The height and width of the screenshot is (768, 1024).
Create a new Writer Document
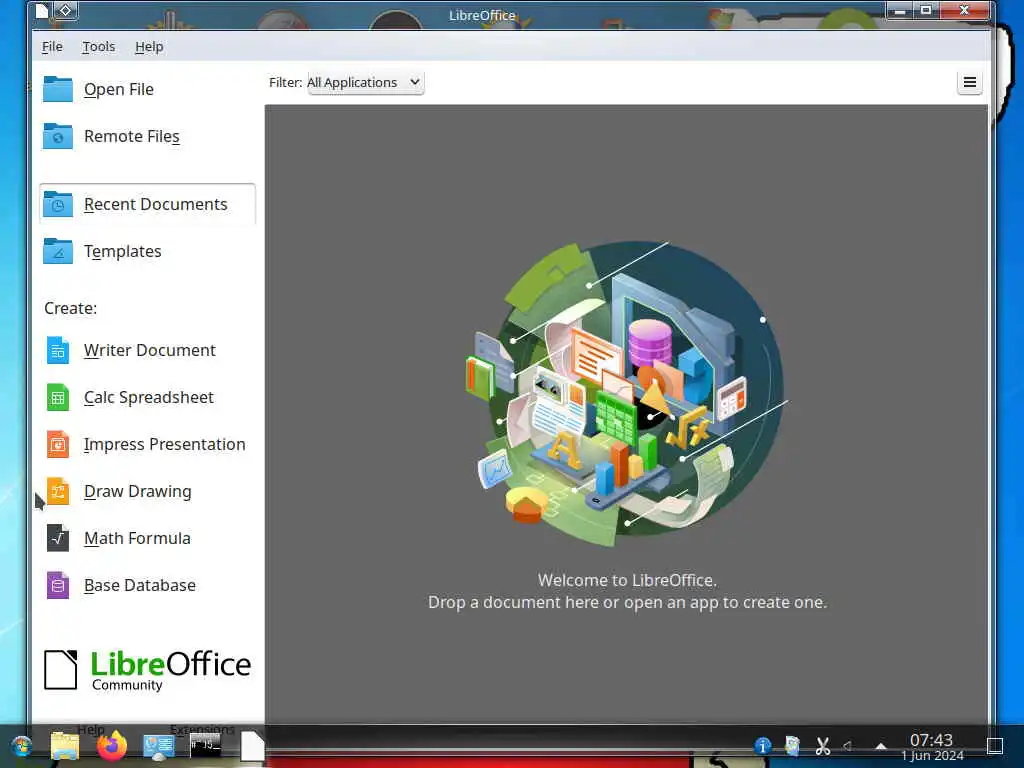[150, 350]
